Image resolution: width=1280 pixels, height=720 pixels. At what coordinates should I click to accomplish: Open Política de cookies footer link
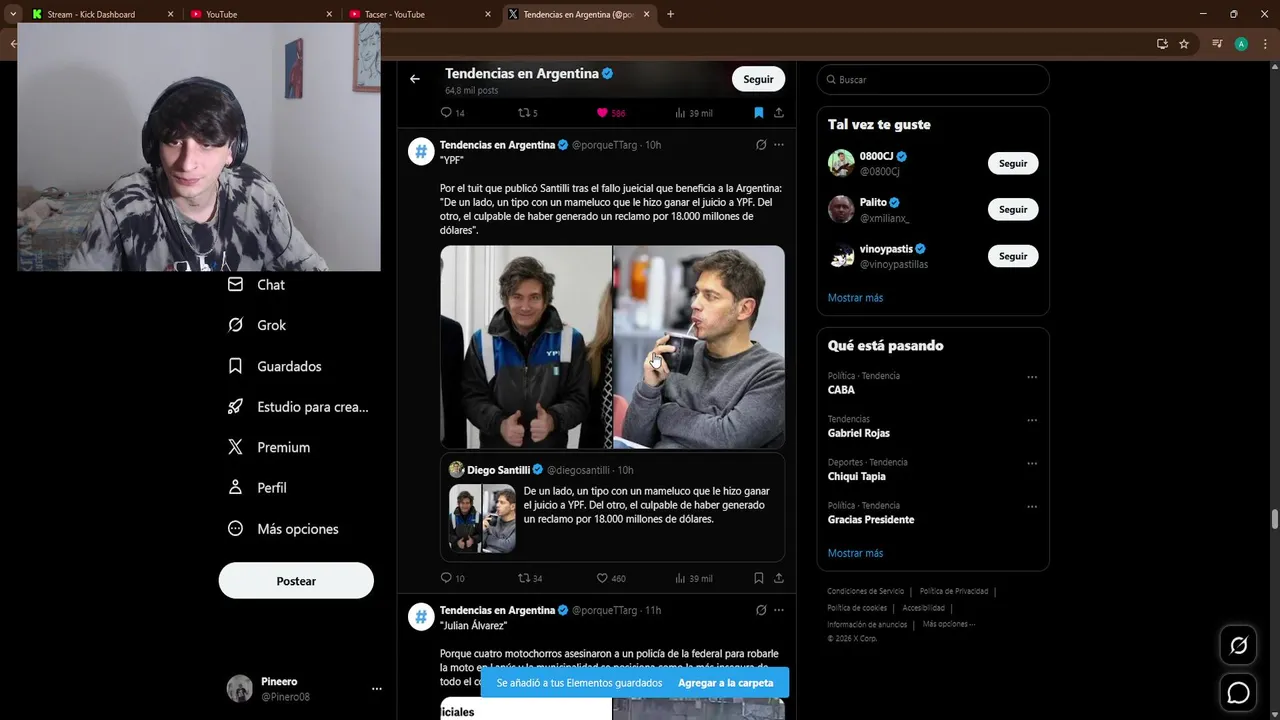click(x=857, y=608)
